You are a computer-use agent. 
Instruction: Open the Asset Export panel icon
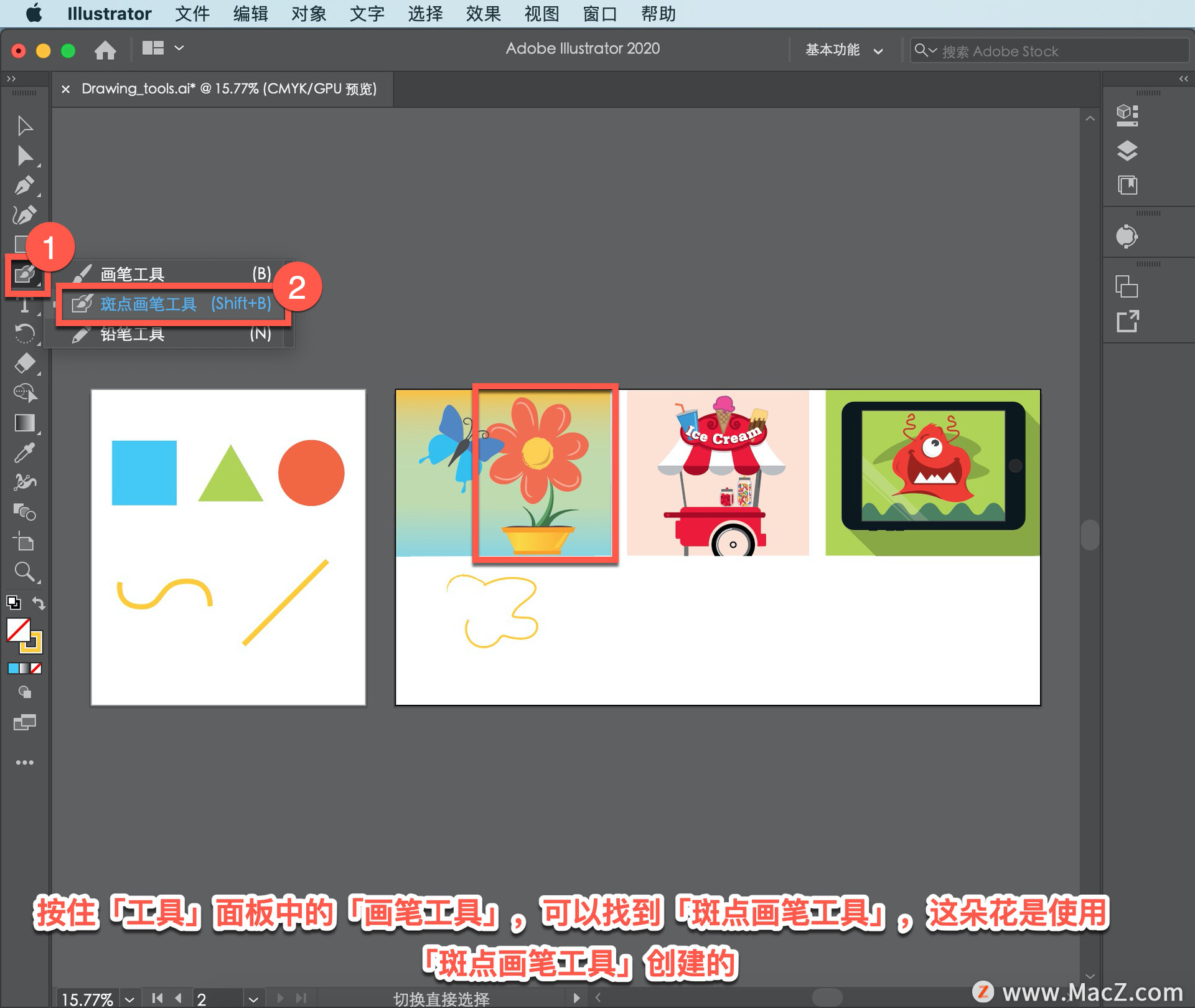point(1127,321)
